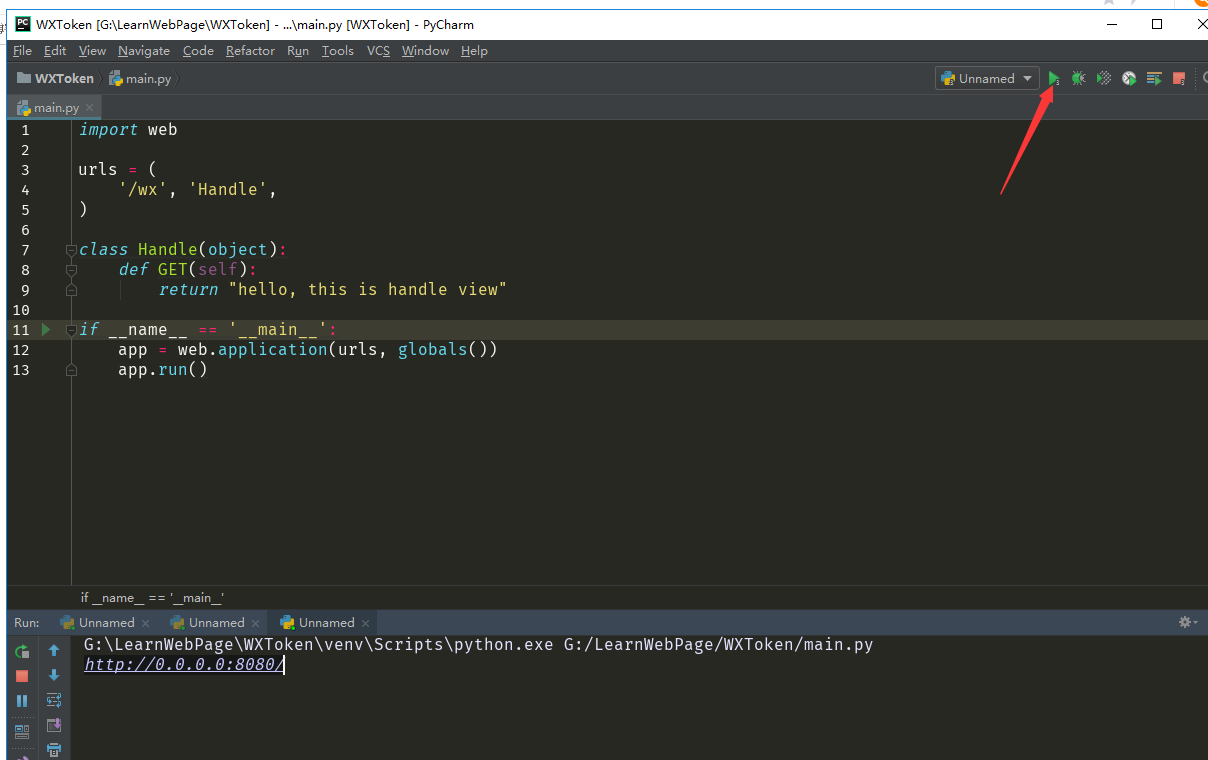Run with coverage from the top toolbar

pos(1104,78)
